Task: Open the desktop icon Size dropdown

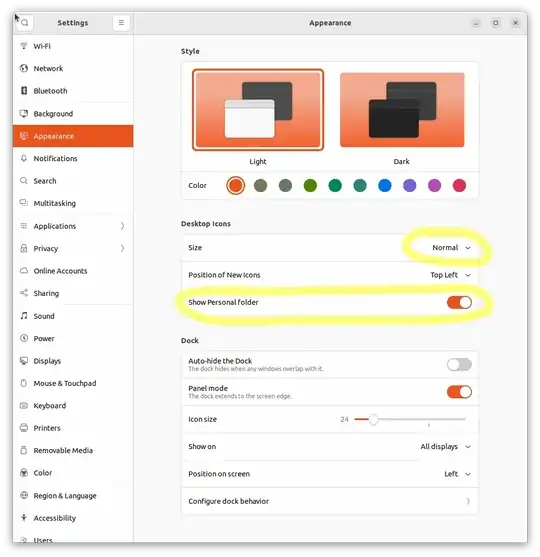Action: coord(451,248)
